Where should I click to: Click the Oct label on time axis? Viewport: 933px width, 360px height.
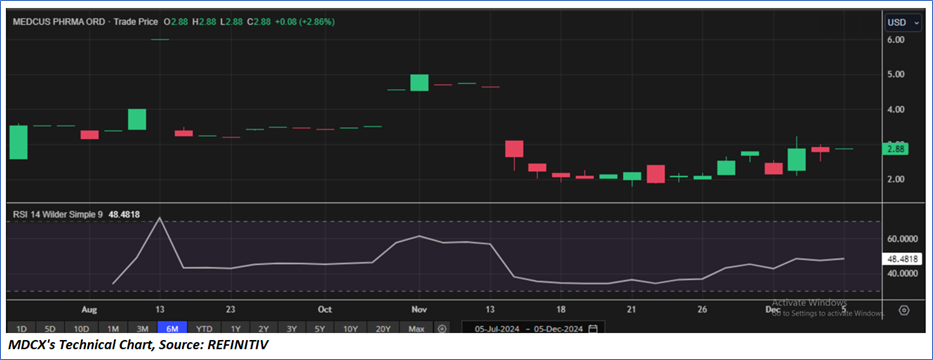(x=324, y=310)
